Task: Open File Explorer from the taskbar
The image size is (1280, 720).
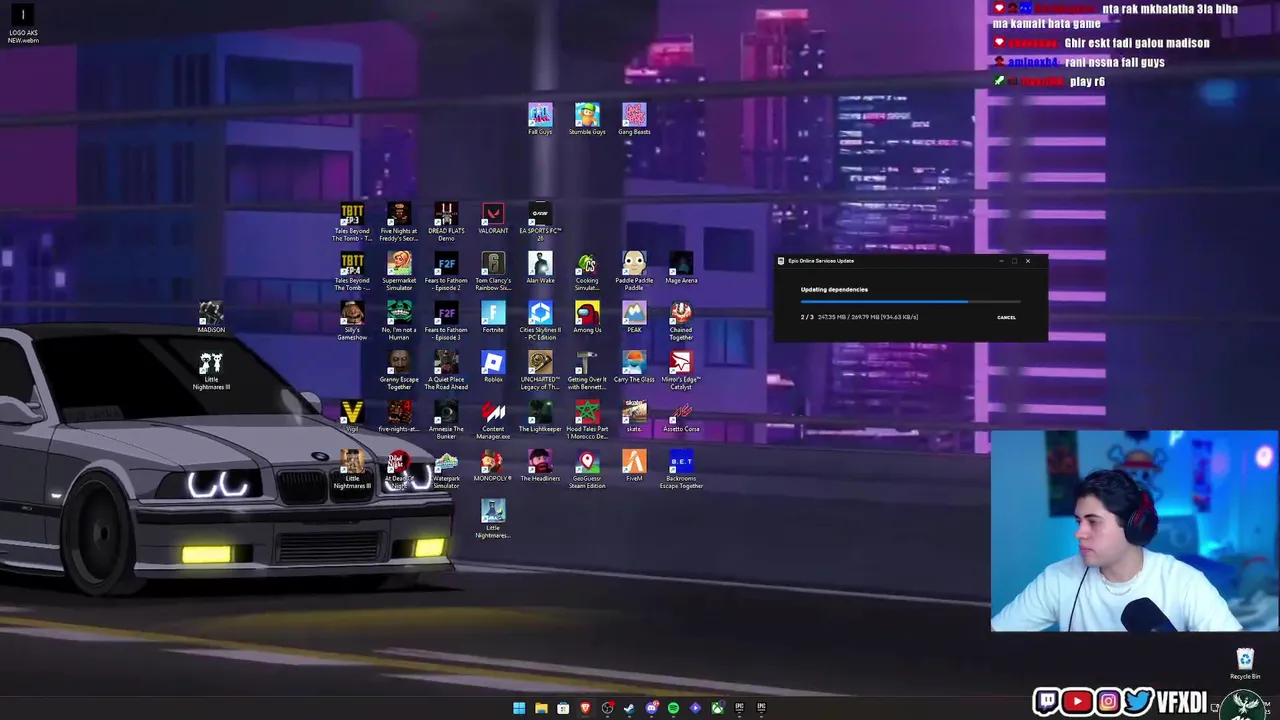Action: coord(541,708)
